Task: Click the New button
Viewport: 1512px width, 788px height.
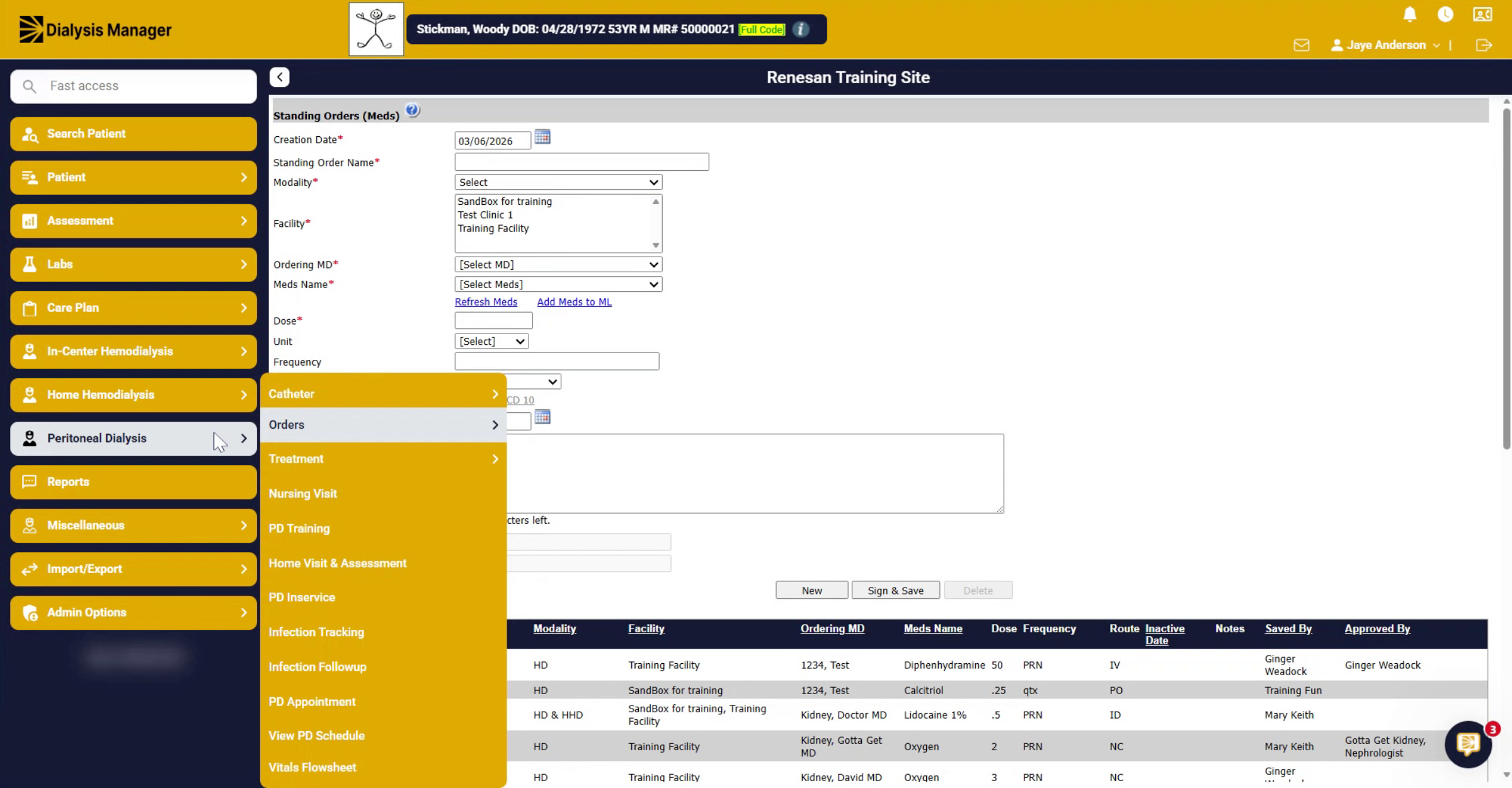Action: pyautogui.click(x=811, y=590)
